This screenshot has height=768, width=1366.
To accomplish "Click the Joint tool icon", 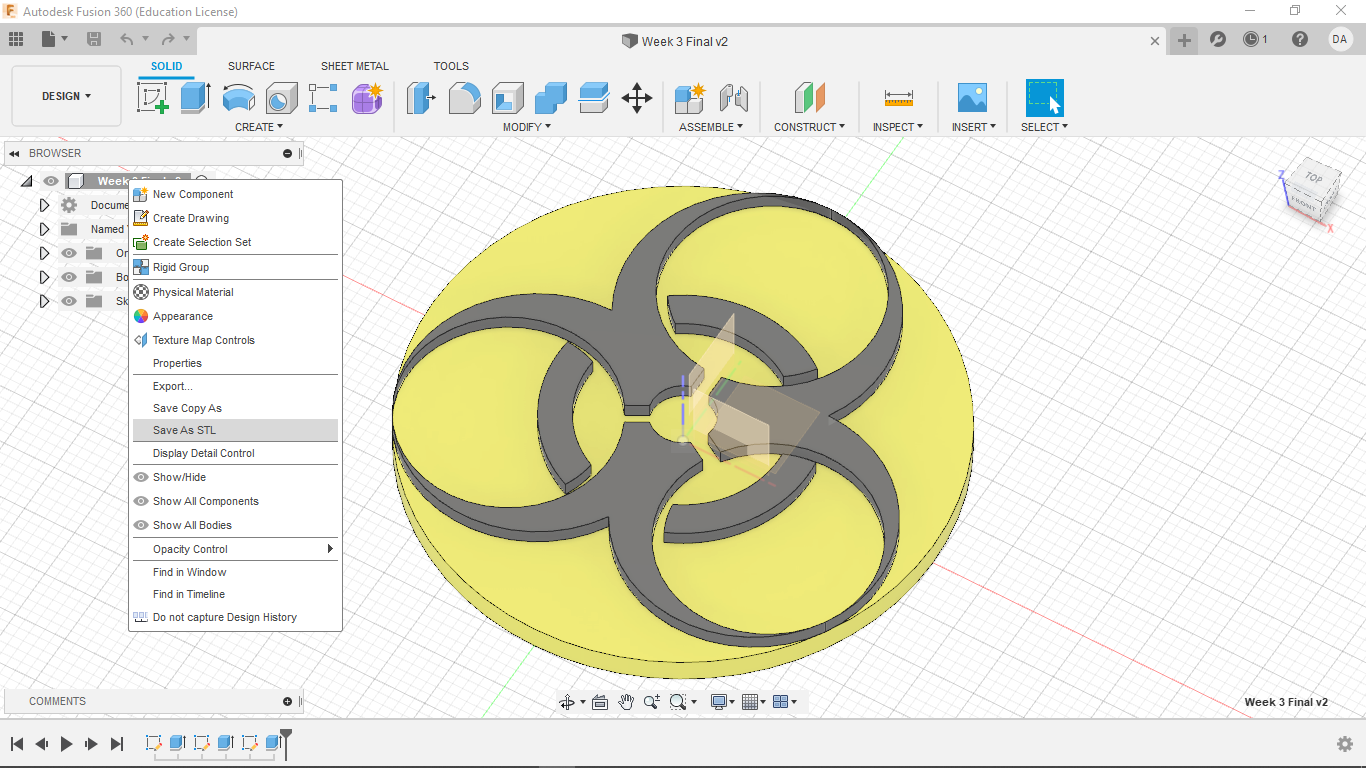I will coord(733,98).
